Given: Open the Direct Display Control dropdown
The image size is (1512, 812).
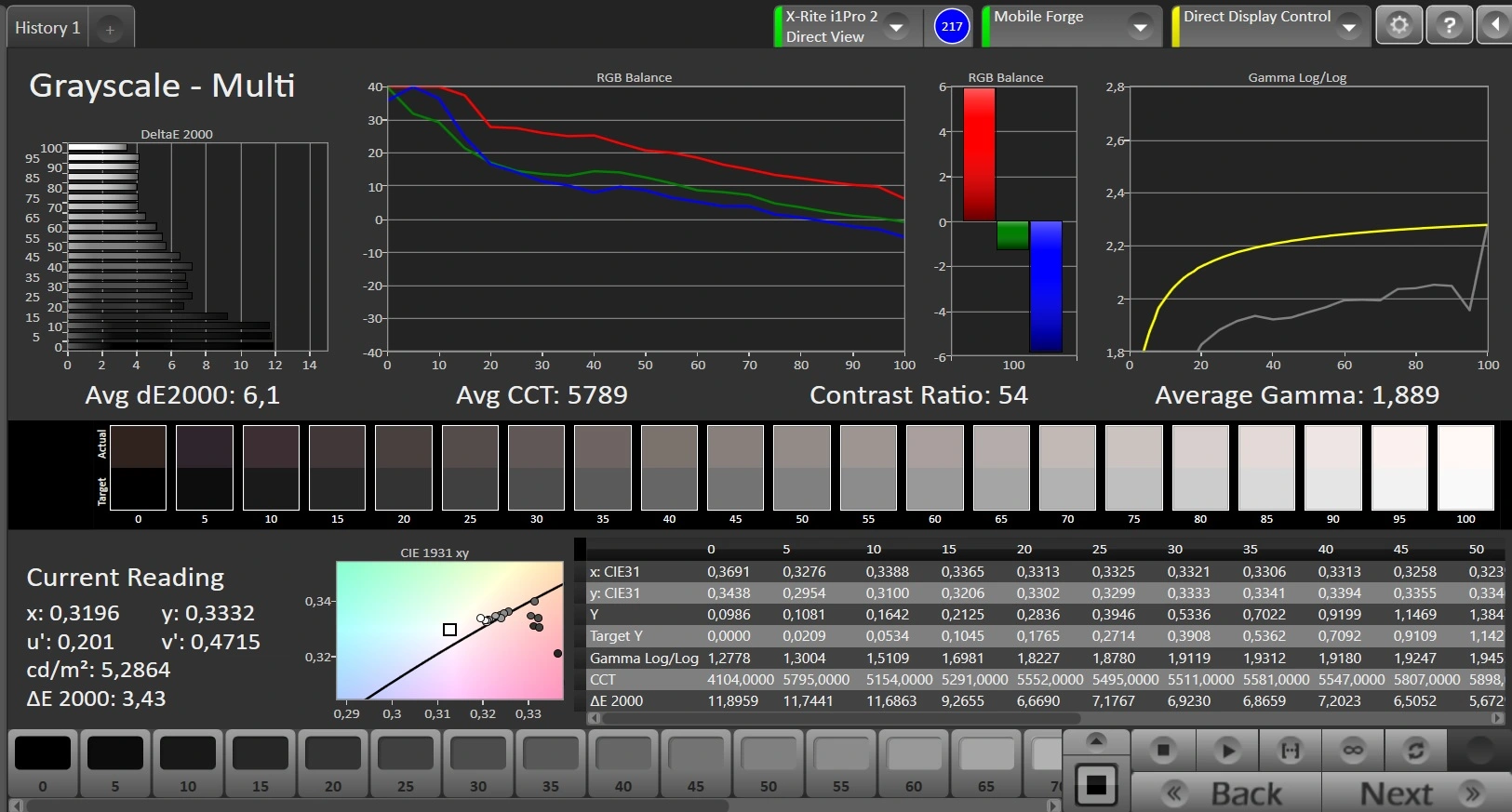Looking at the screenshot, I should 1349,26.
